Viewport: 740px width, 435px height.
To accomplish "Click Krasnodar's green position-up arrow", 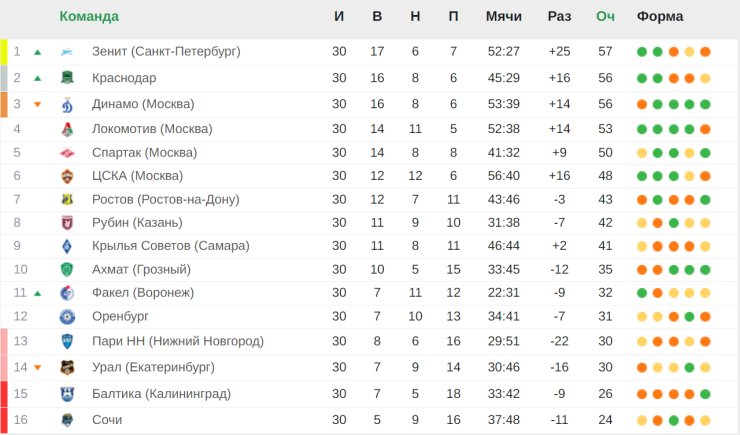I will pyautogui.click(x=38, y=78).
